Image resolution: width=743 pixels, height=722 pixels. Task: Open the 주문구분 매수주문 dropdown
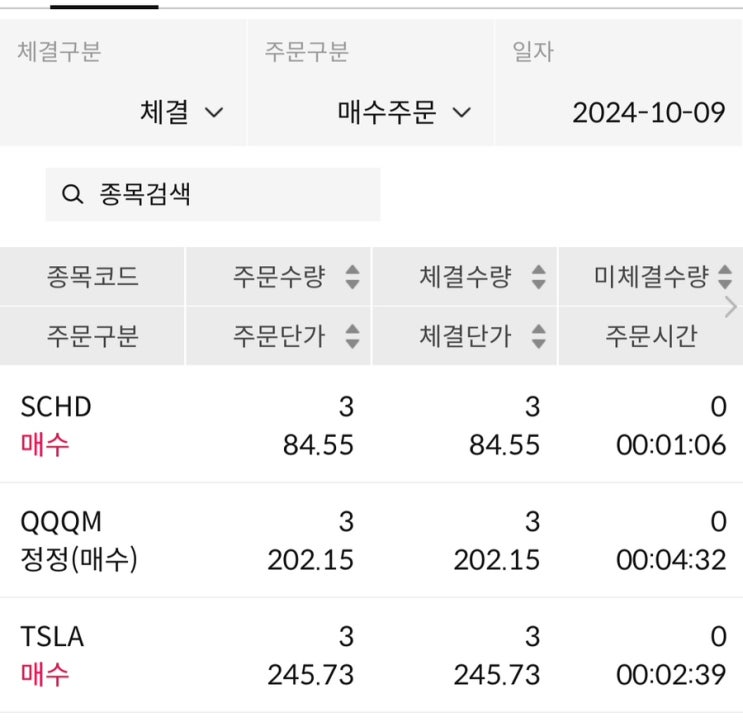pyautogui.click(x=404, y=113)
